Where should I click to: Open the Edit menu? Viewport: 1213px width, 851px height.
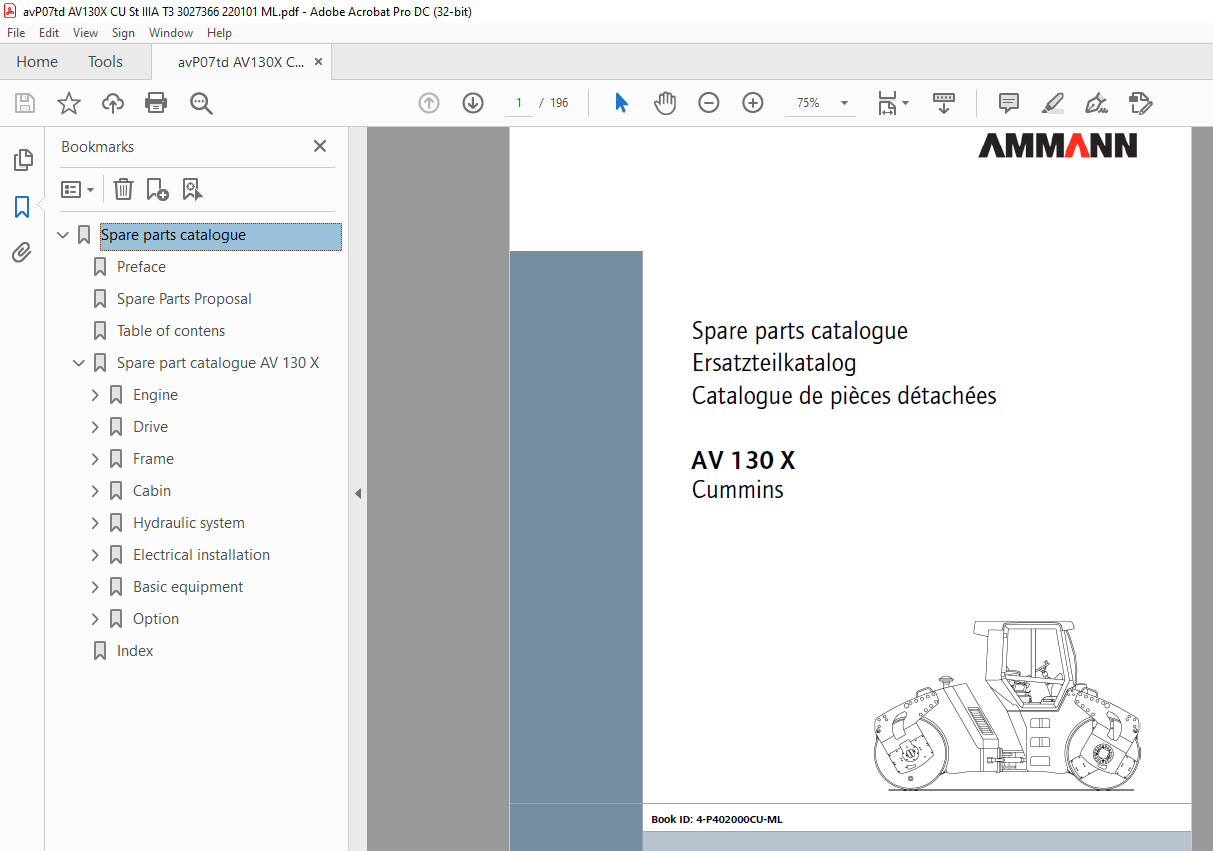49,33
